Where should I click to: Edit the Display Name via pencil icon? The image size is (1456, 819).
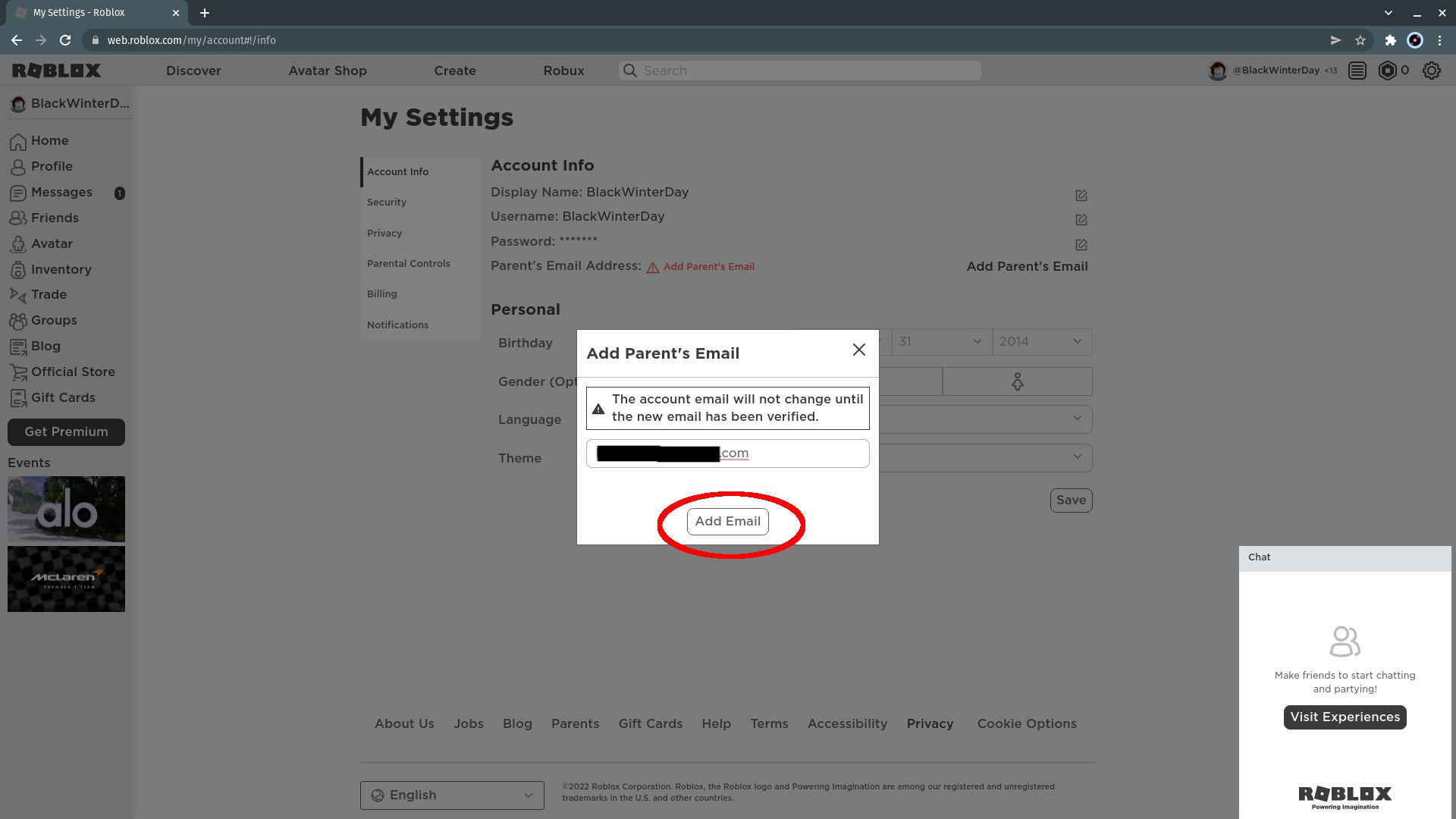(x=1081, y=196)
